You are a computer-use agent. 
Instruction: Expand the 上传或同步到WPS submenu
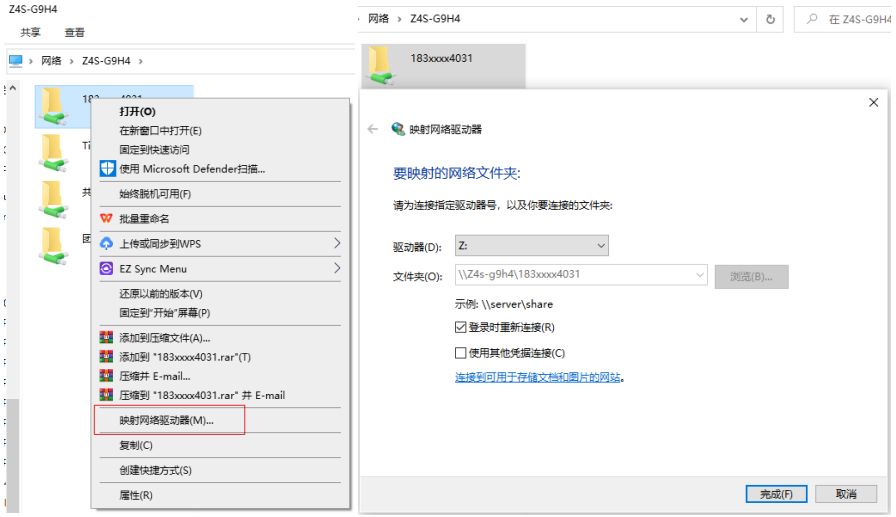(x=337, y=243)
